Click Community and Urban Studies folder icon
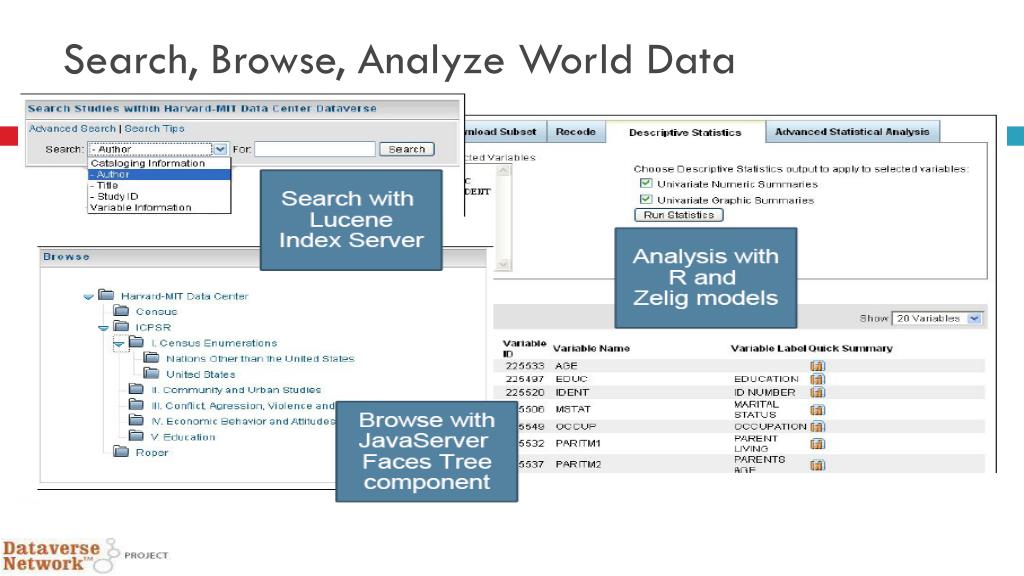Image resolution: width=1024 pixels, height=576 pixels. click(136, 389)
